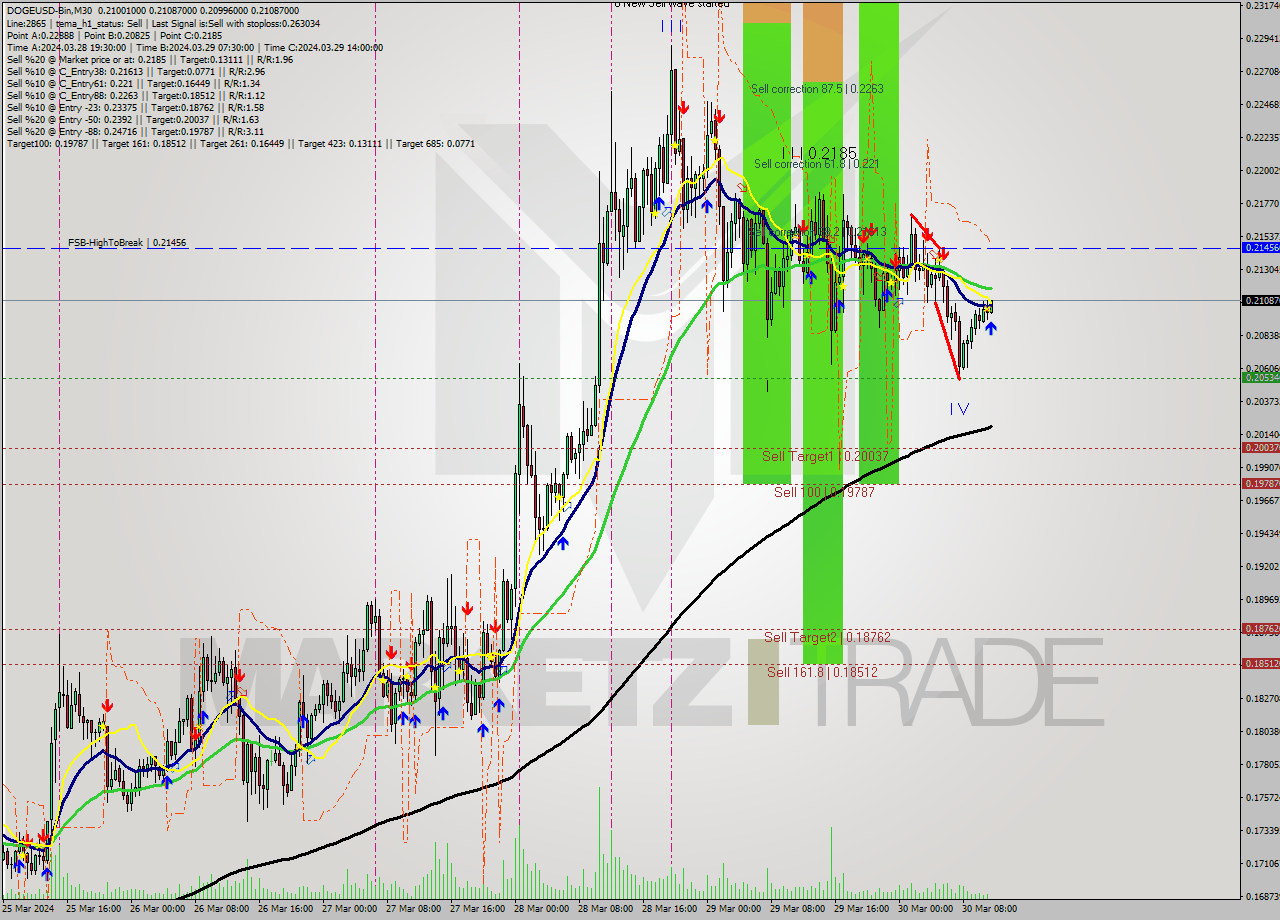
Task: Click the '26 Mar 08:00' time axis label
Action: point(221,910)
